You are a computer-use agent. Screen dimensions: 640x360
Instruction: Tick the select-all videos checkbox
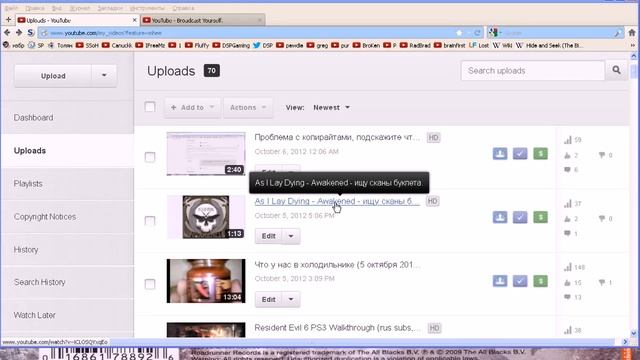[x=150, y=107]
